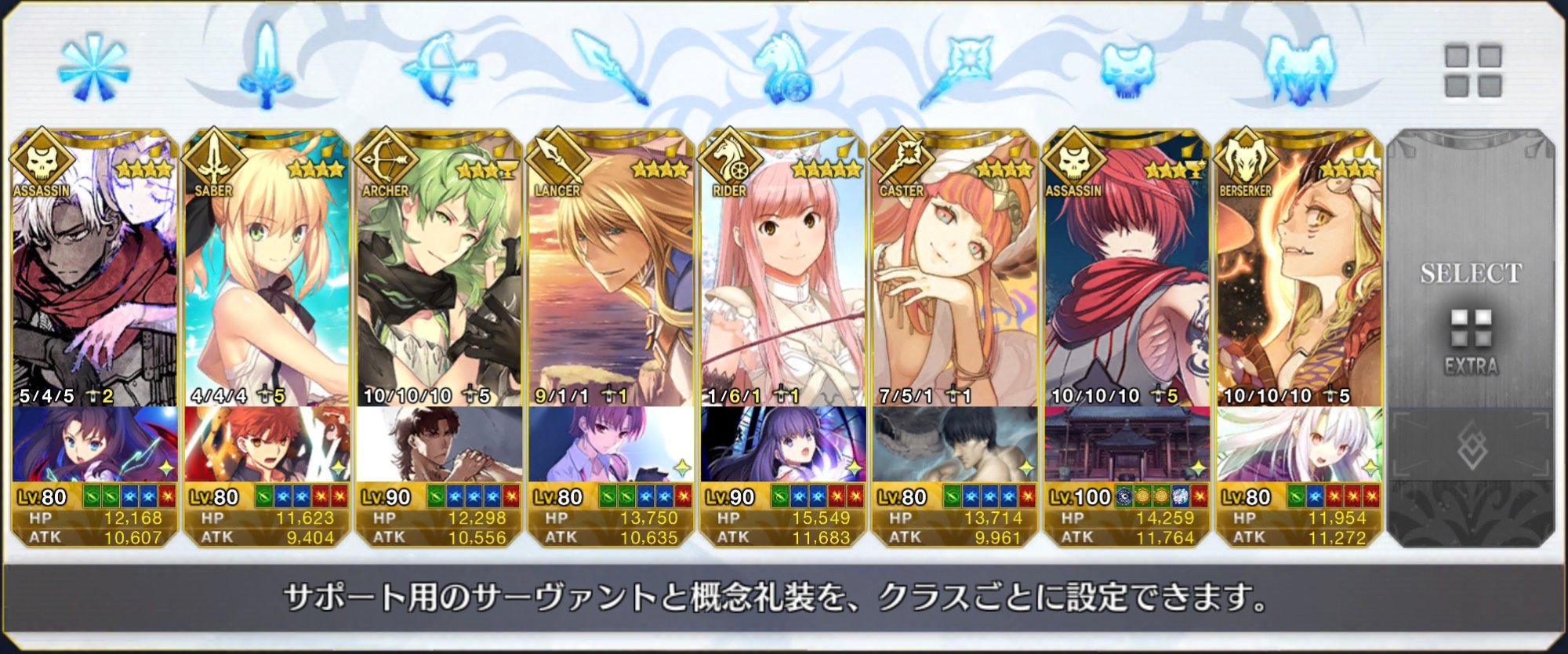Screen dimensions: 1568x654
Task: Select the All classes snowflake icon
Action: [94, 69]
